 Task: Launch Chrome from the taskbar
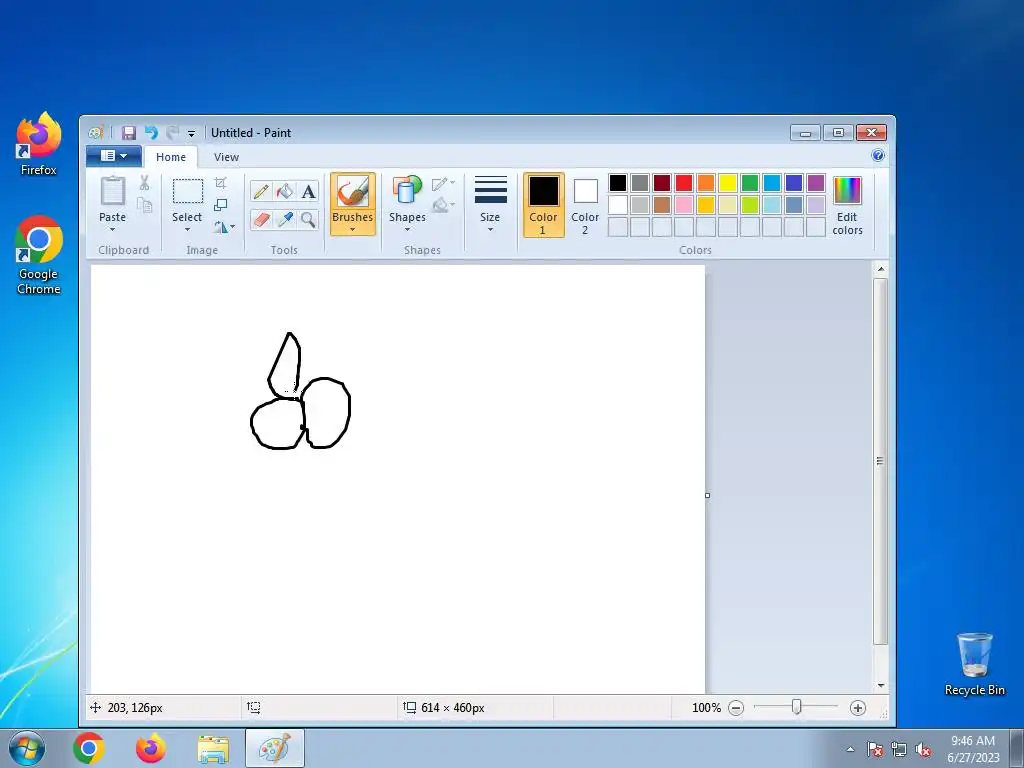click(89, 748)
